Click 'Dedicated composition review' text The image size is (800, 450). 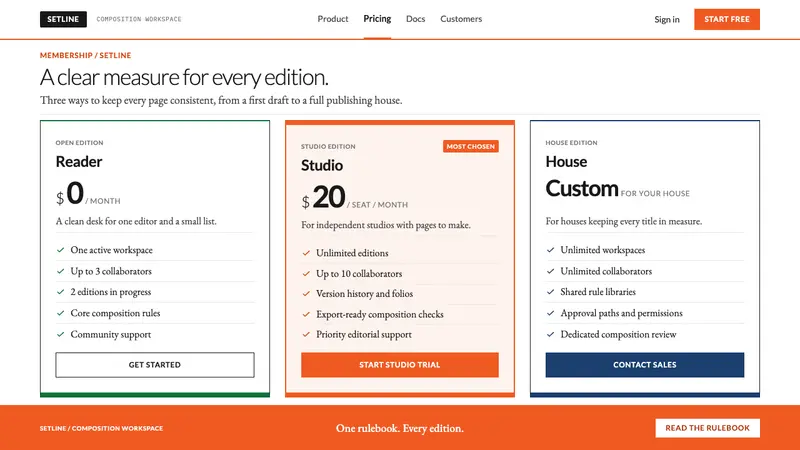coord(618,334)
